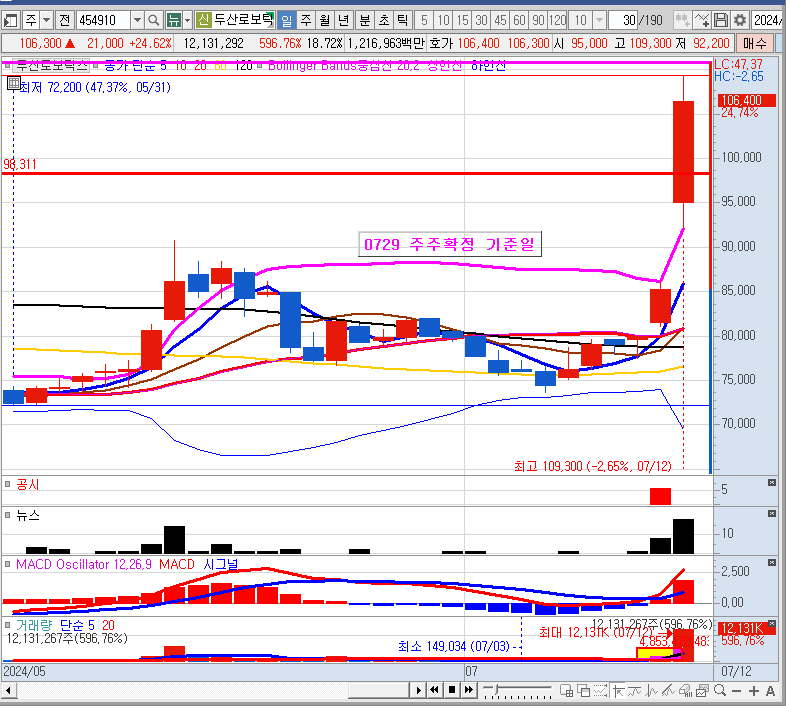The height and width of the screenshot is (706, 786).
Task: Click the window-with-grid icon in bottom toolbar
Action: [x=566, y=691]
